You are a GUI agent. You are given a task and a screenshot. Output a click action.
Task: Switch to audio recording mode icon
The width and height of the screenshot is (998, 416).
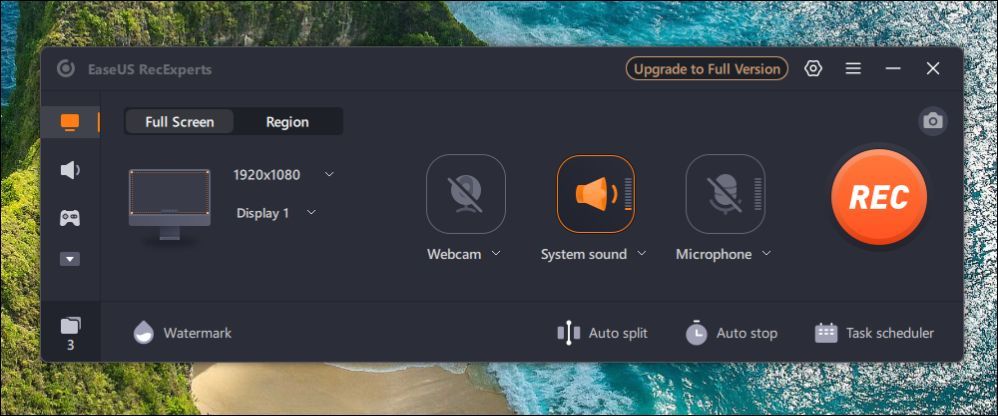point(70,170)
